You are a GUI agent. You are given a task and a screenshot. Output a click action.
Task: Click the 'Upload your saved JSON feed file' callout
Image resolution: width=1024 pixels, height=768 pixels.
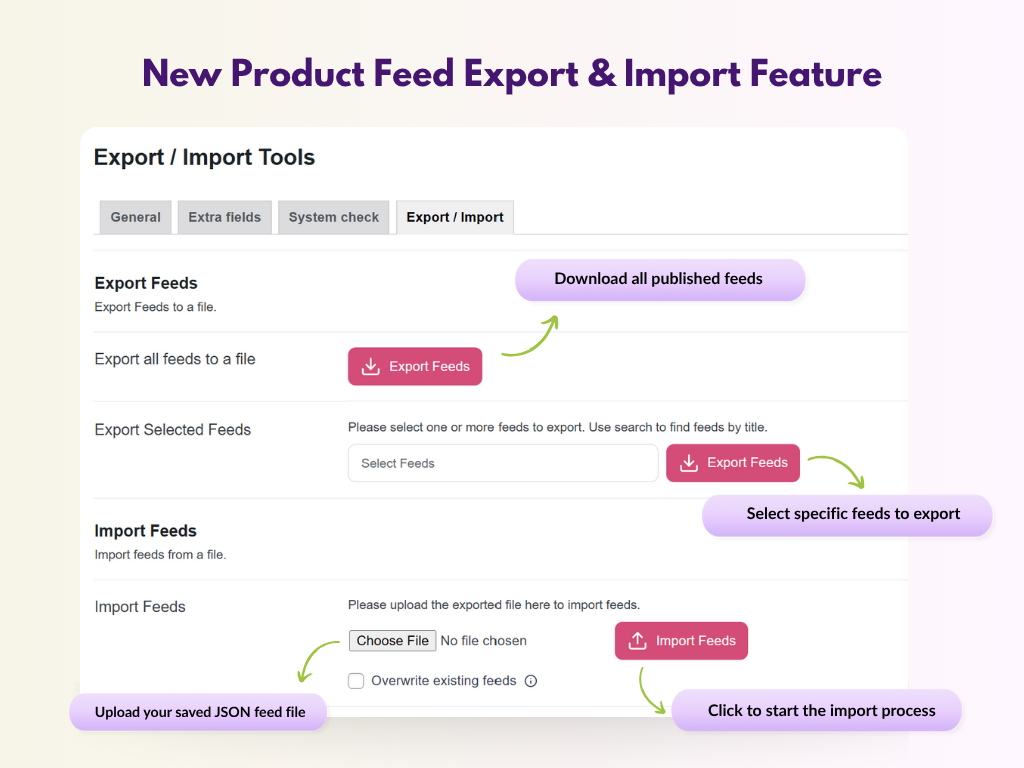[198, 712]
